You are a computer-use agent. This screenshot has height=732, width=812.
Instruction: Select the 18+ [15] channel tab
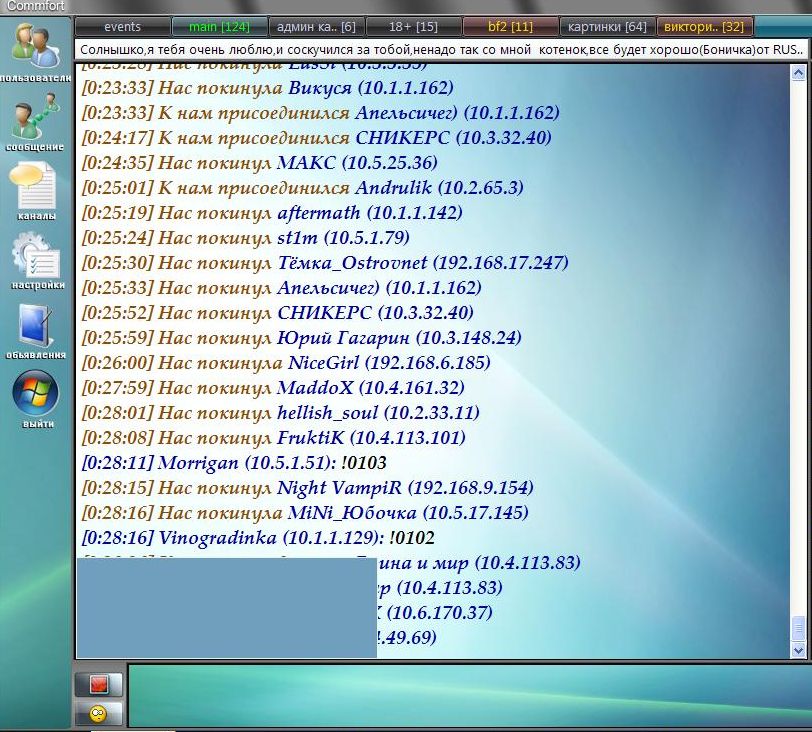(x=413, y=27)
